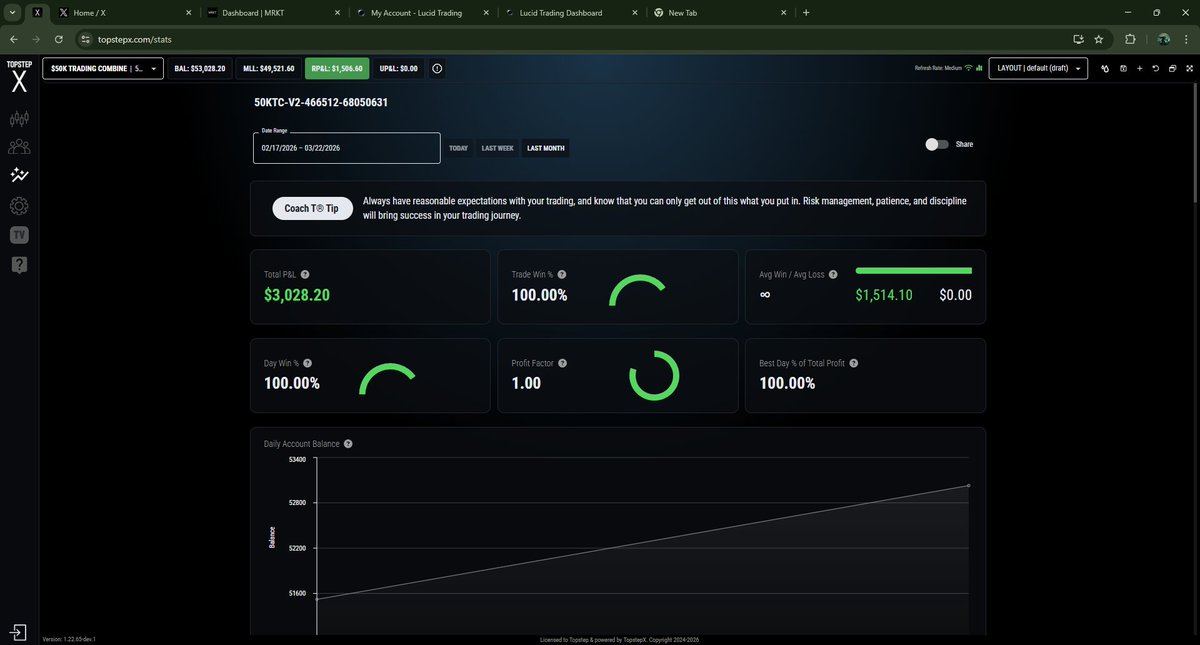Open Chrome three-dot menu
The image size is (1200, 645).
(x=1186, y=39)
